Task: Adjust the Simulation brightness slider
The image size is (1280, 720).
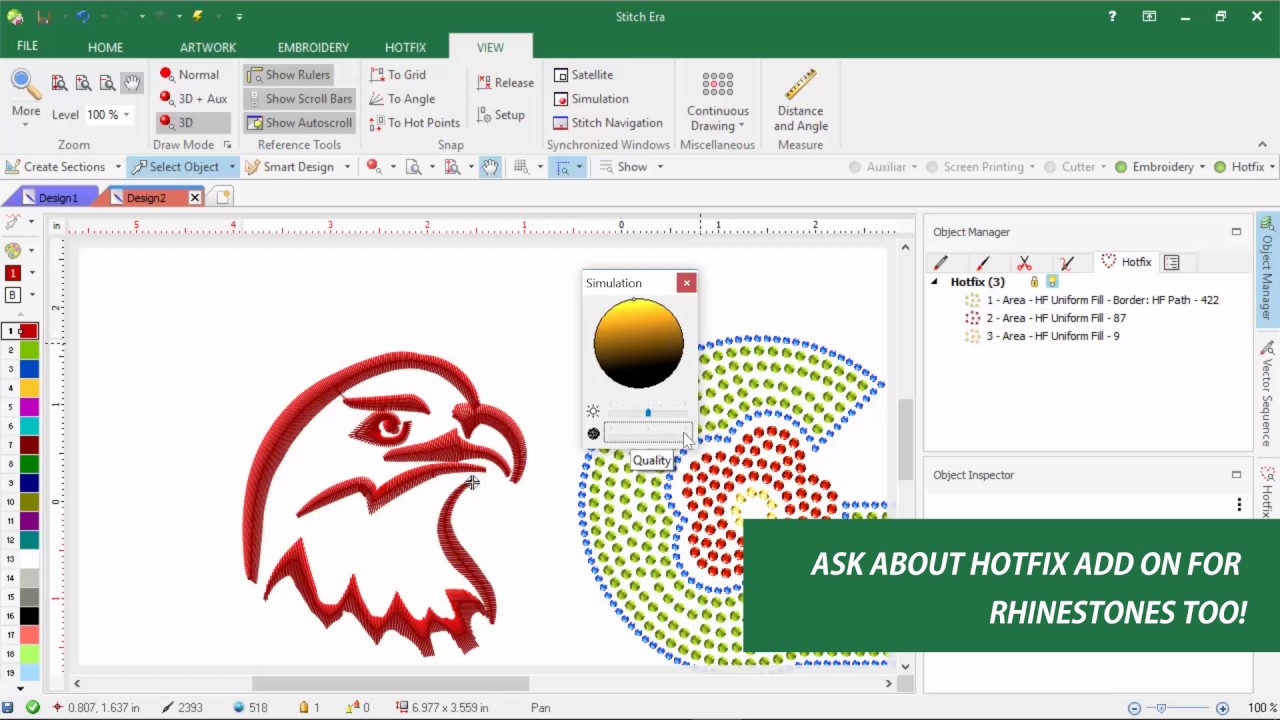Action: coord(648,412)
